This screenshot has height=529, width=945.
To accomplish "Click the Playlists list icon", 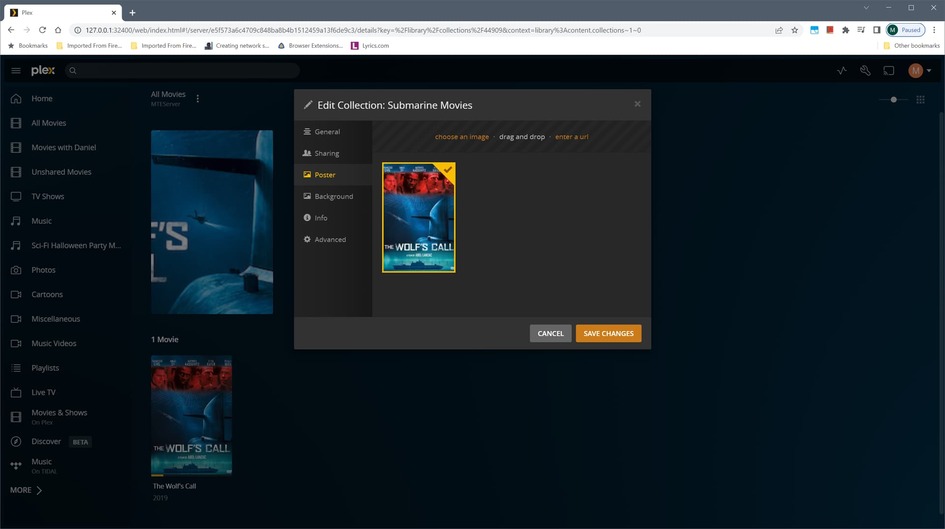I will [16, 368].
